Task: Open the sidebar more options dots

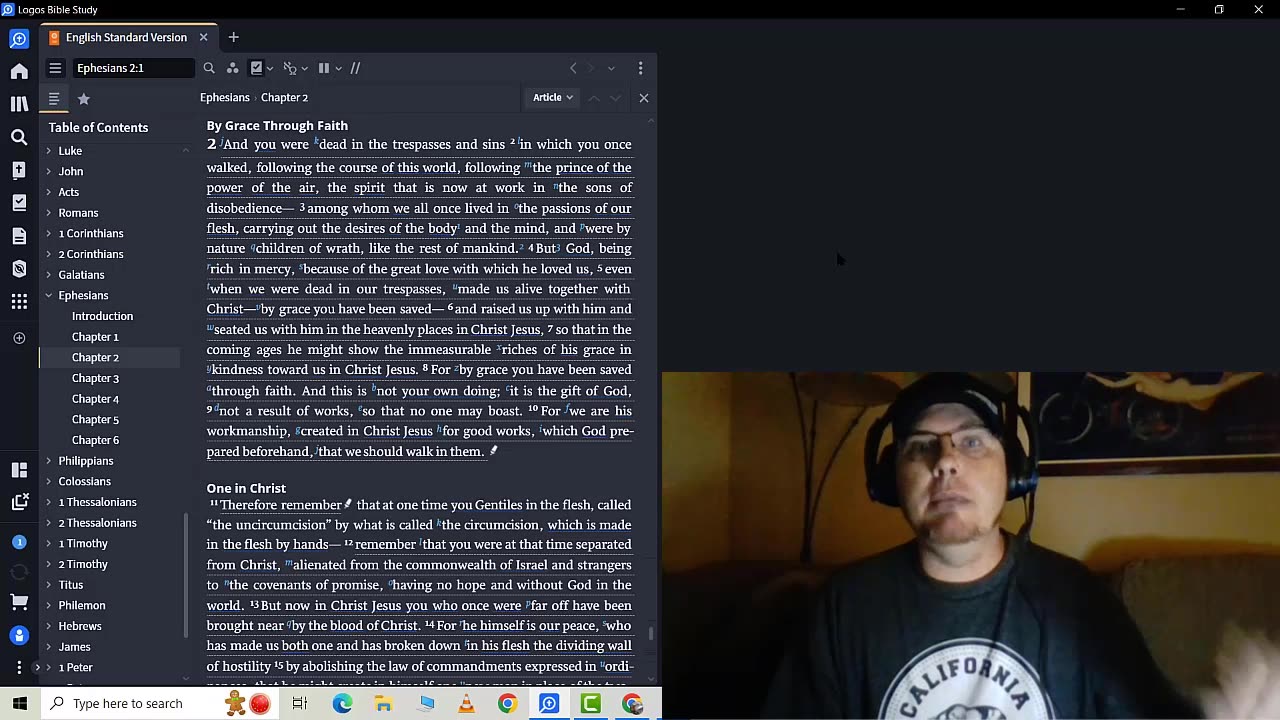Action: 19,667
